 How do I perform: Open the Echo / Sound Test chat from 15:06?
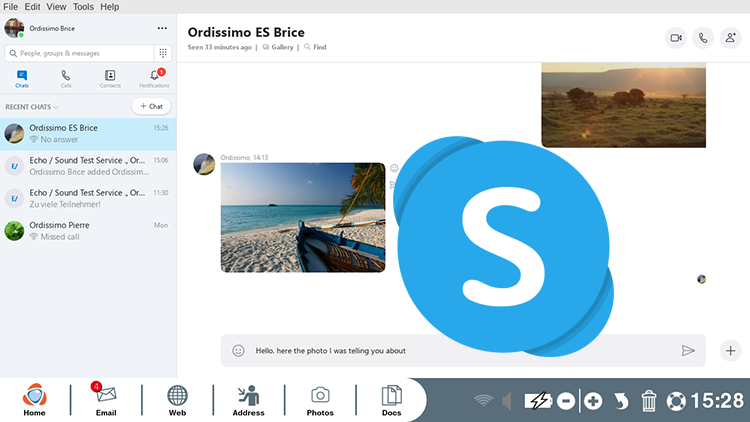coord(88,166)
